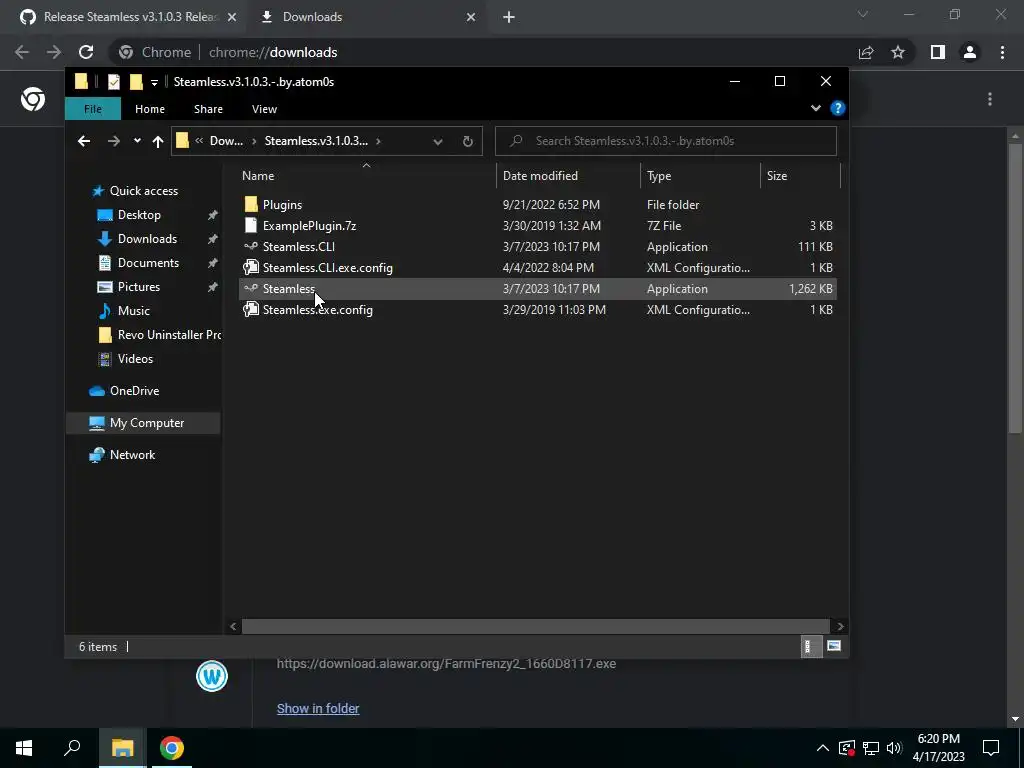Open the Plugins folder icon
Viewport: 1024px width, 768px height.
pos(251,204)
